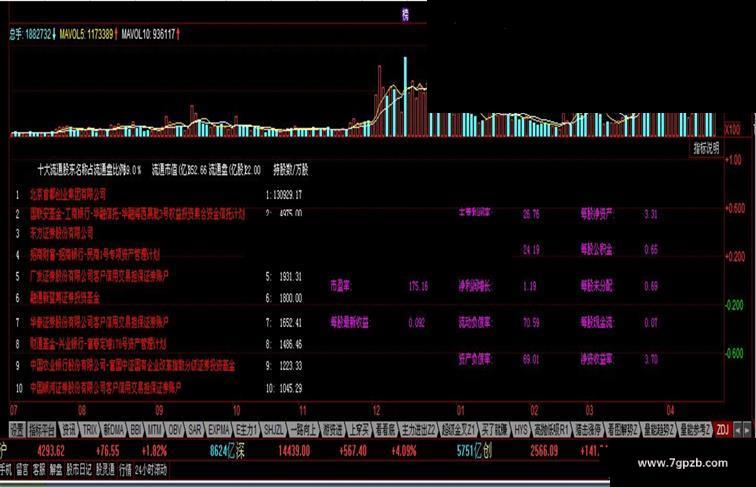The height and width of the screenshot is (487, 756).
Task: Select the OBV indicator tab
Action: tap(175, 430)
